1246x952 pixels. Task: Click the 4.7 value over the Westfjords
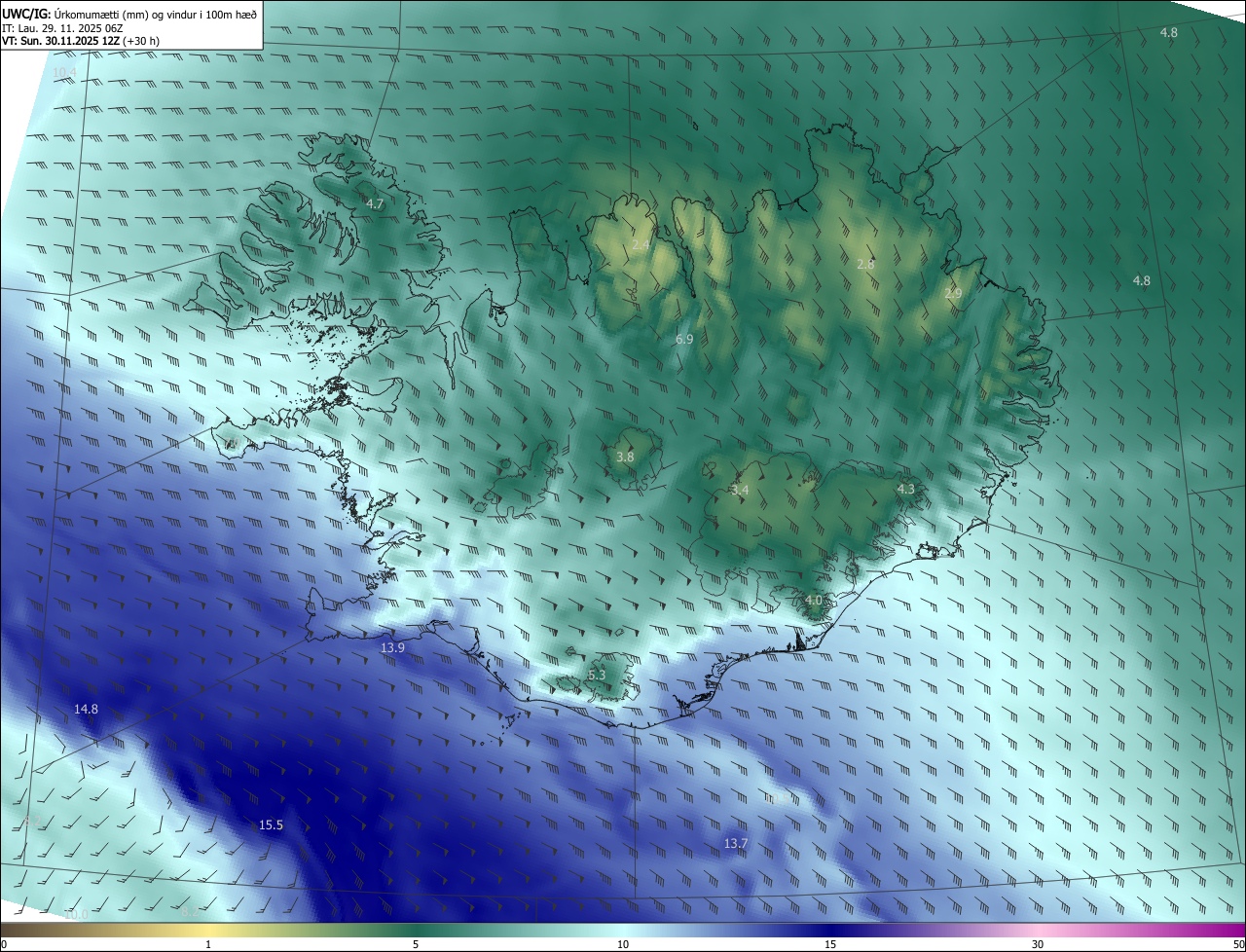point(375,204)
